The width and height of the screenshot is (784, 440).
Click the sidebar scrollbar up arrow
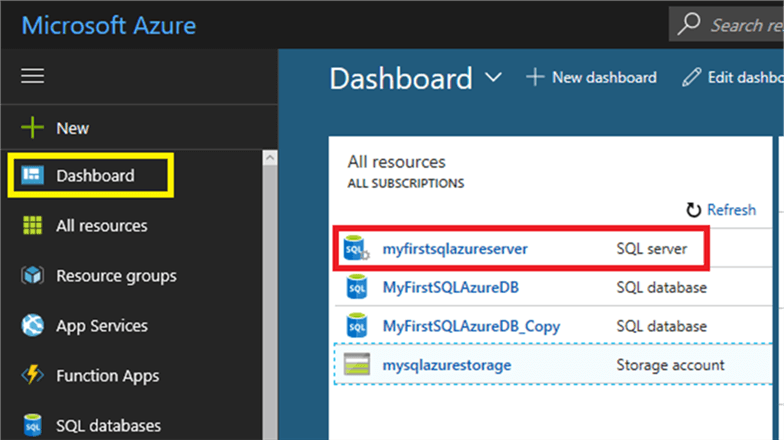[x=270, y=158]
